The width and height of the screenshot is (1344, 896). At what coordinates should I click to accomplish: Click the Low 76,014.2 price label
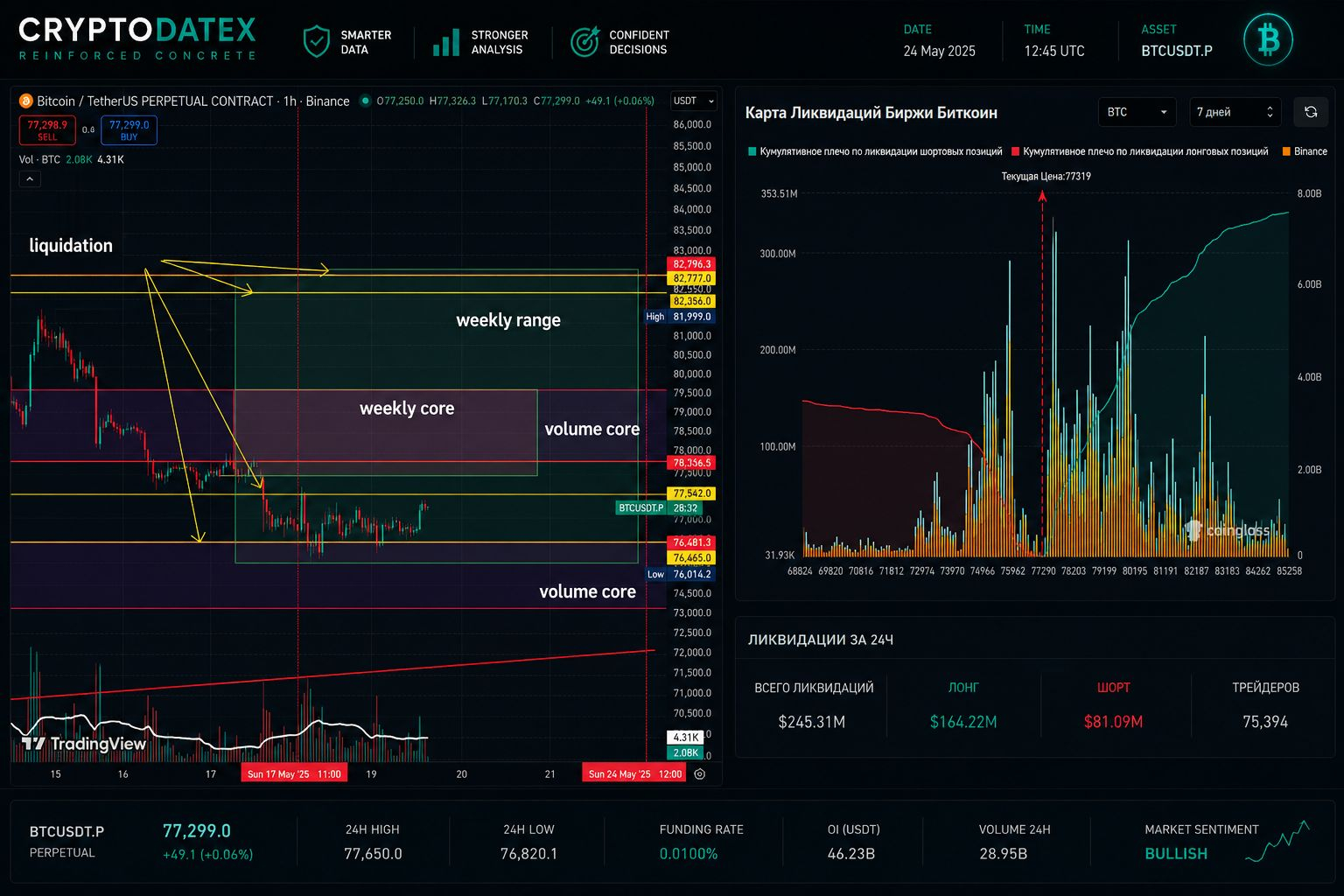[680, 574]
